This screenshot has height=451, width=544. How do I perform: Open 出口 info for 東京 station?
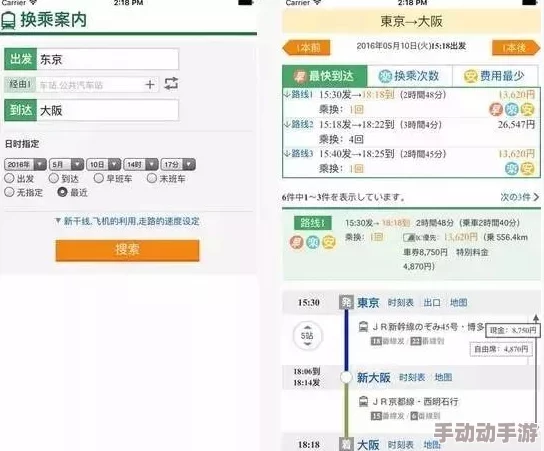(432, 303)
